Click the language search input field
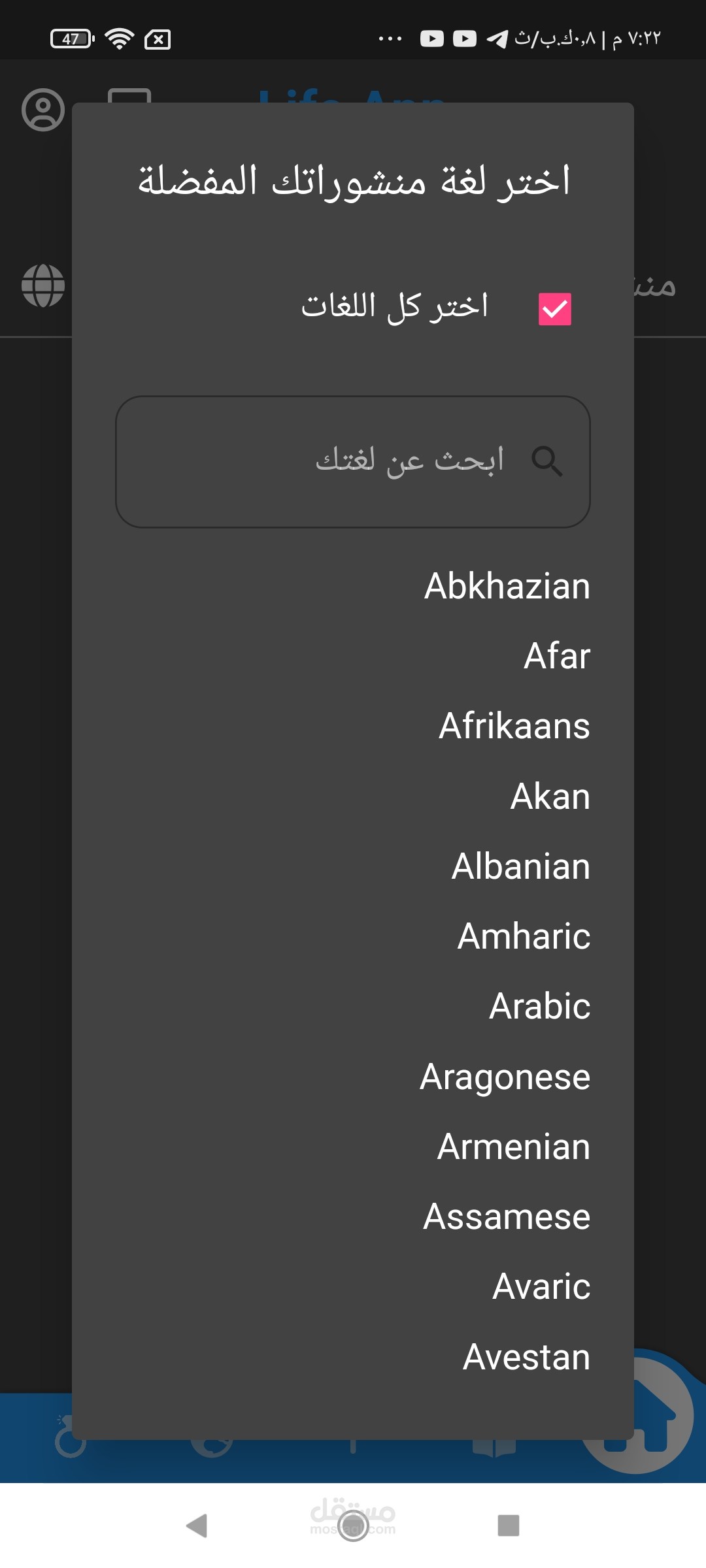 pyautogui.click(x=353, y=461)
